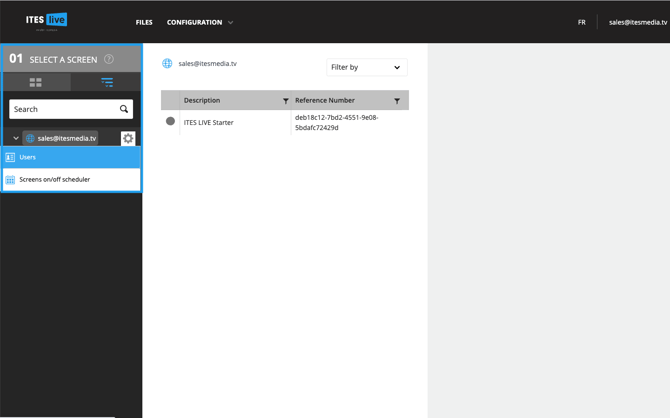Open the Filter by dropdown
Viewport: 670px width, 418px height.
pos(367,67)
